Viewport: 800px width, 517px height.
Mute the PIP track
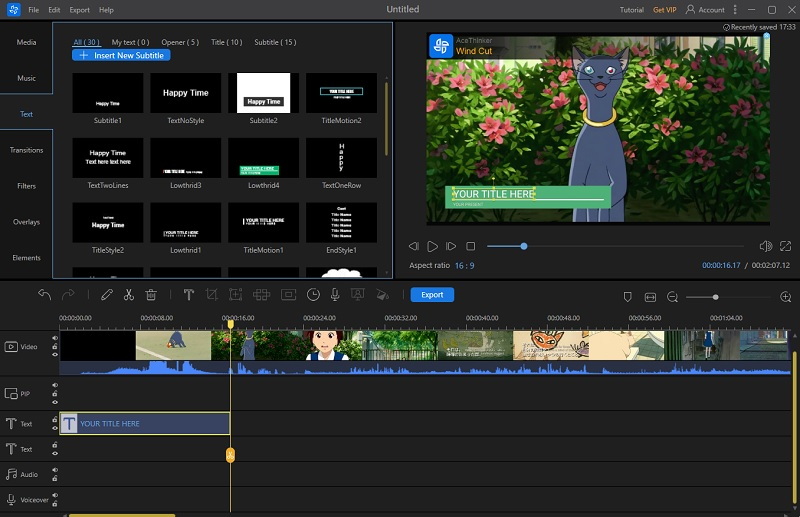[55, 385]
